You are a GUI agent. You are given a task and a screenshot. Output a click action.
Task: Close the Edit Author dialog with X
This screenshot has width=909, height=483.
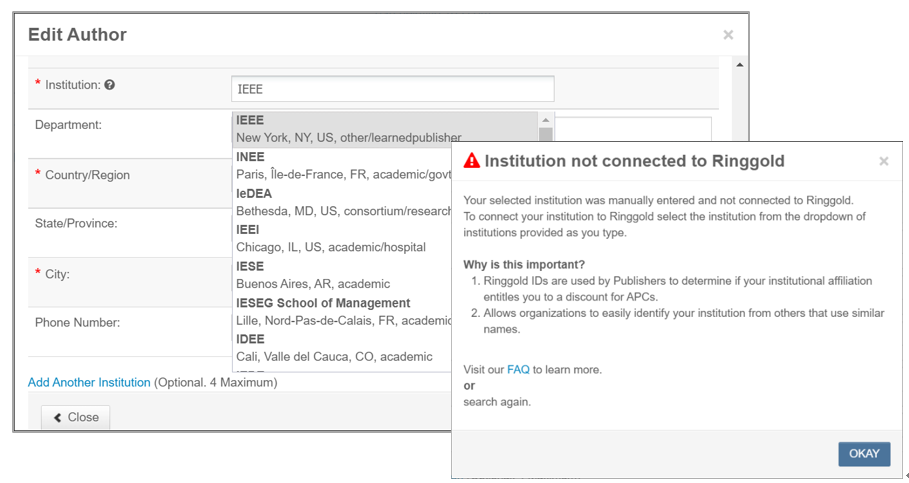tap(728, 35)
